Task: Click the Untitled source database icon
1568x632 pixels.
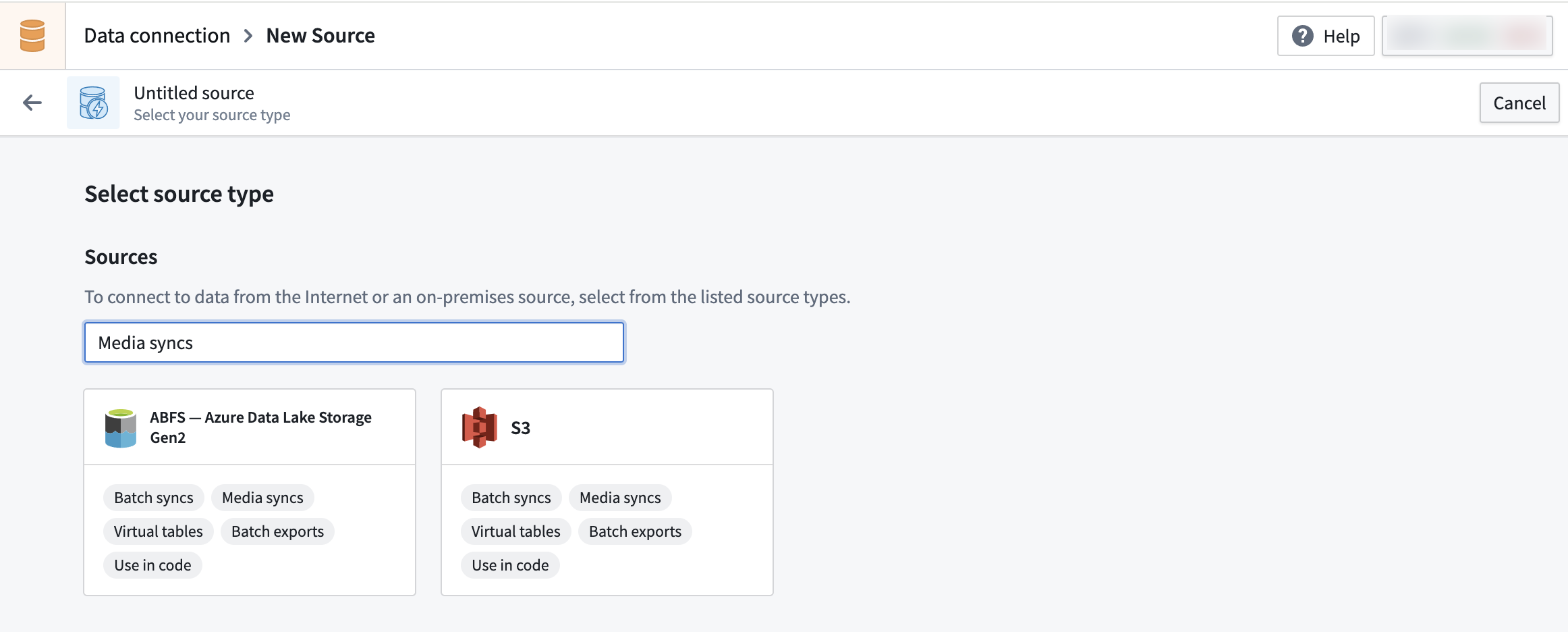Action: (93, 103)
